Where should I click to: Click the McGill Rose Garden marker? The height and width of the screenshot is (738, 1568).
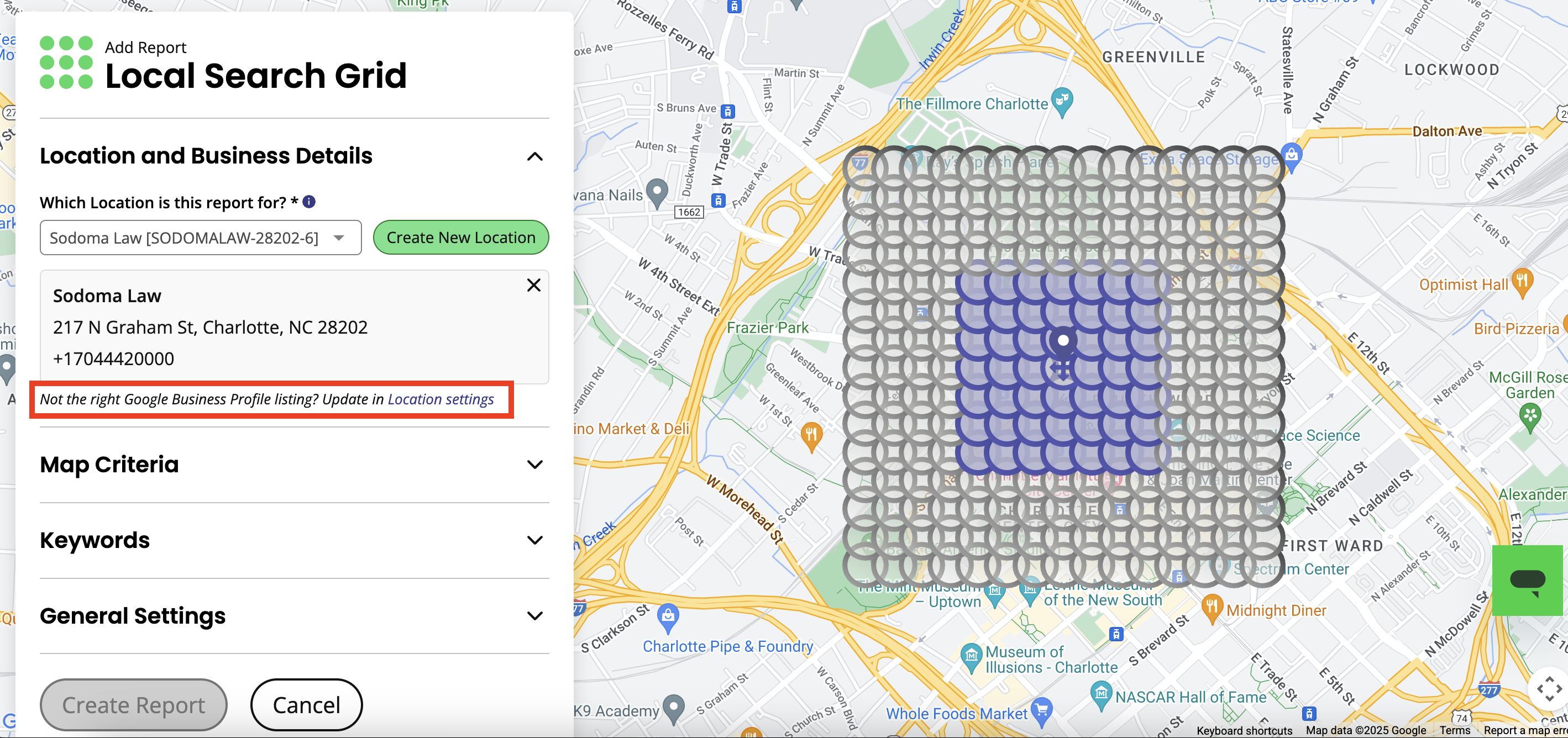click(1530, 419)
